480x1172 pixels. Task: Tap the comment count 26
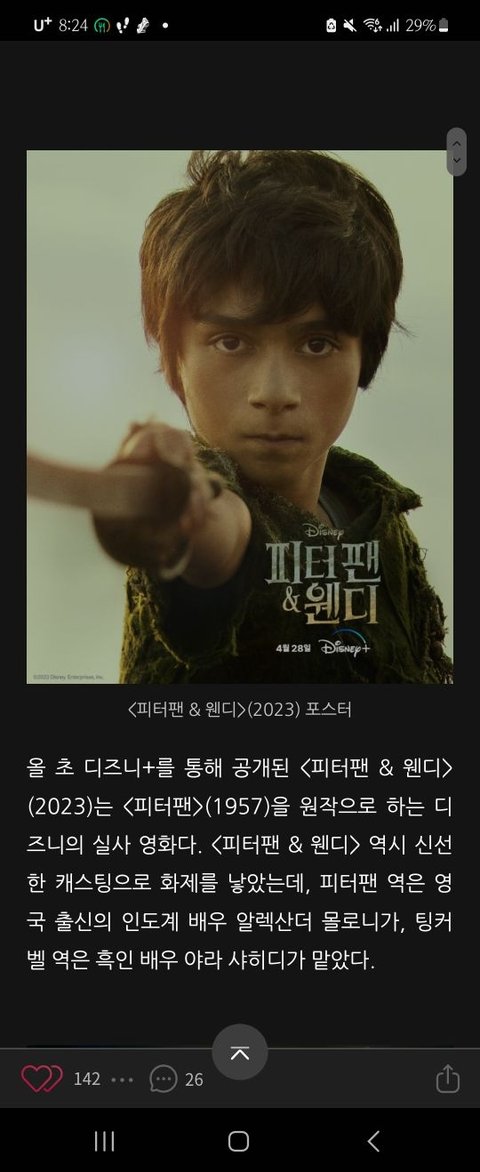pyautogui.click(x=194, y=1079)
